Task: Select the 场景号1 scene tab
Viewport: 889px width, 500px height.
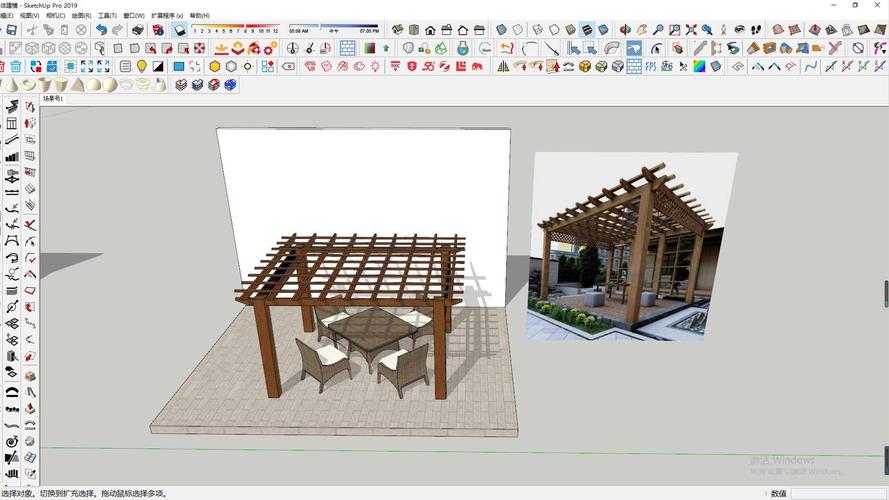Action: [53, 99]
